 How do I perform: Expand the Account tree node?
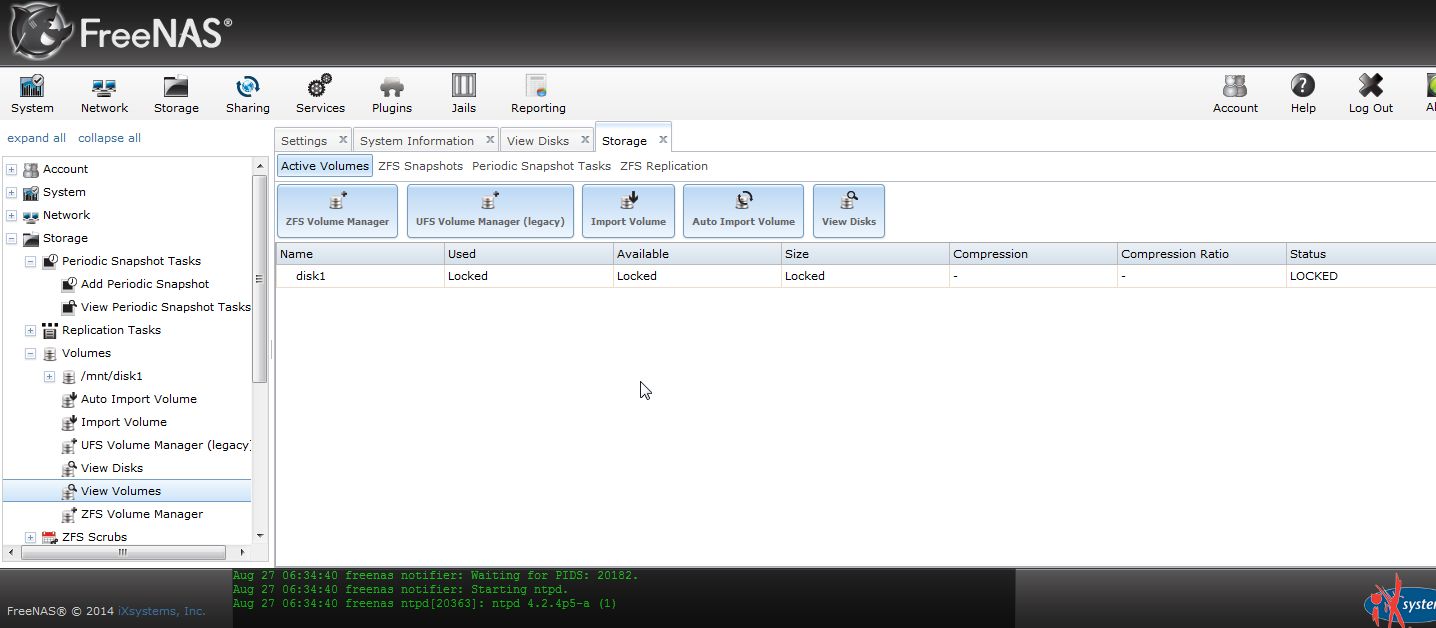tap(12, 169)
